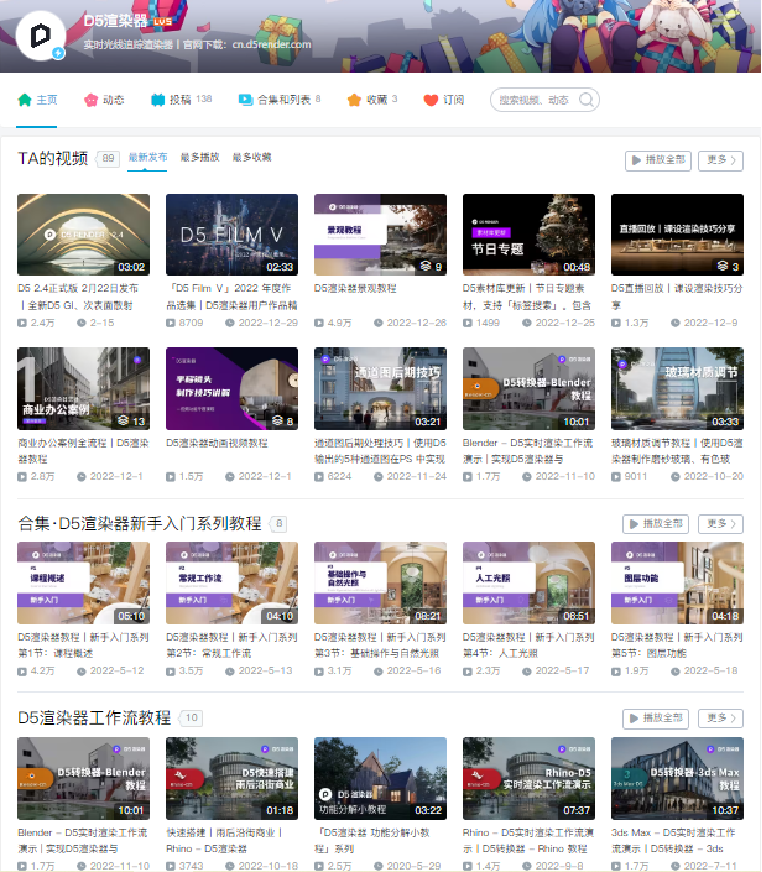Open the 投稿 138 tab
This screenshot has height=872, width=762.
(x=181, y=100)
